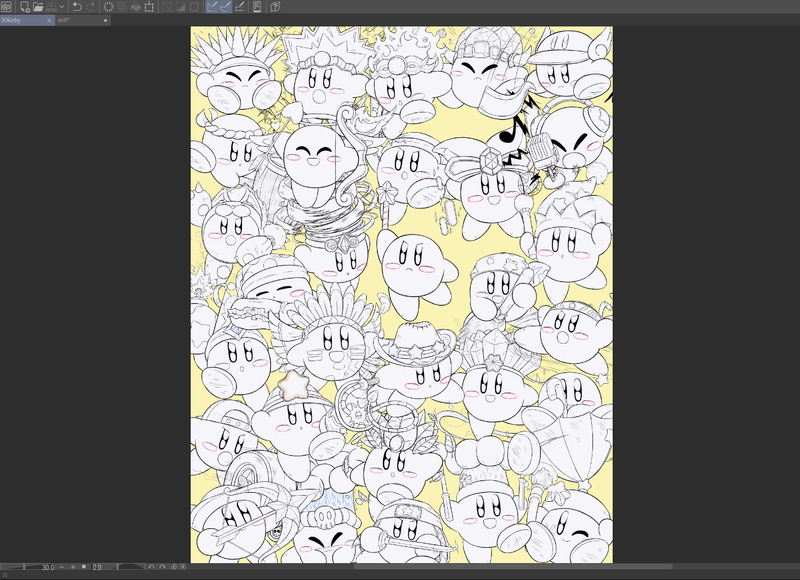Click the Invert Selected Area icon
Image resolution: width=800 pixels, height=580 pixels.
[x=181, y=7]
